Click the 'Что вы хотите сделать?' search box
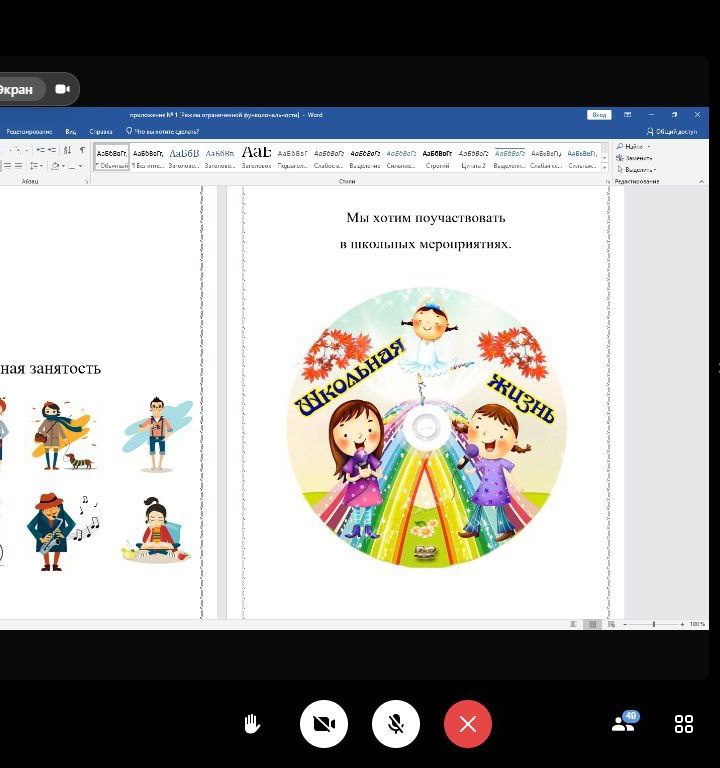 165,132
